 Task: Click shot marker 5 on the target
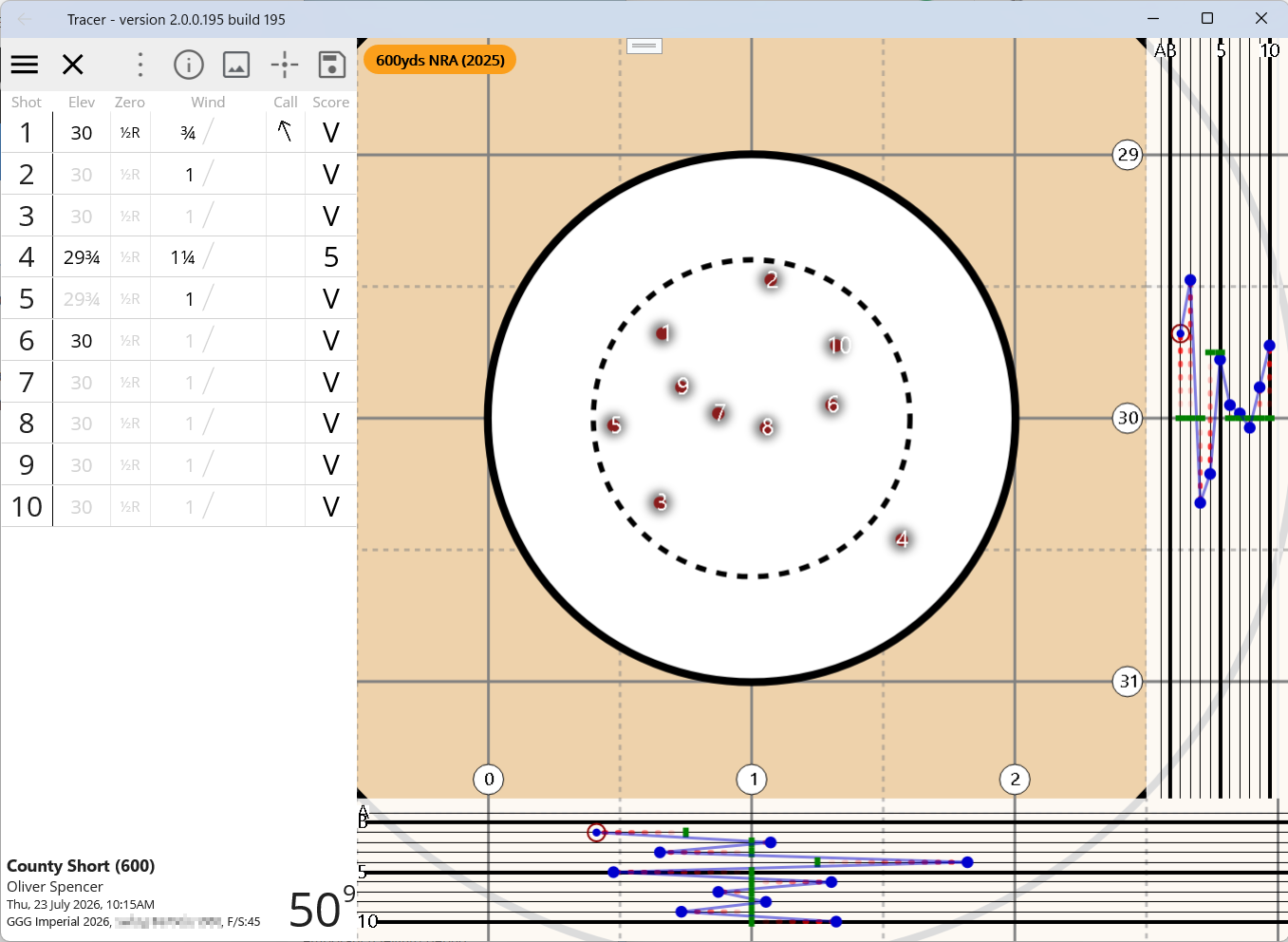[x=615, y=424]
